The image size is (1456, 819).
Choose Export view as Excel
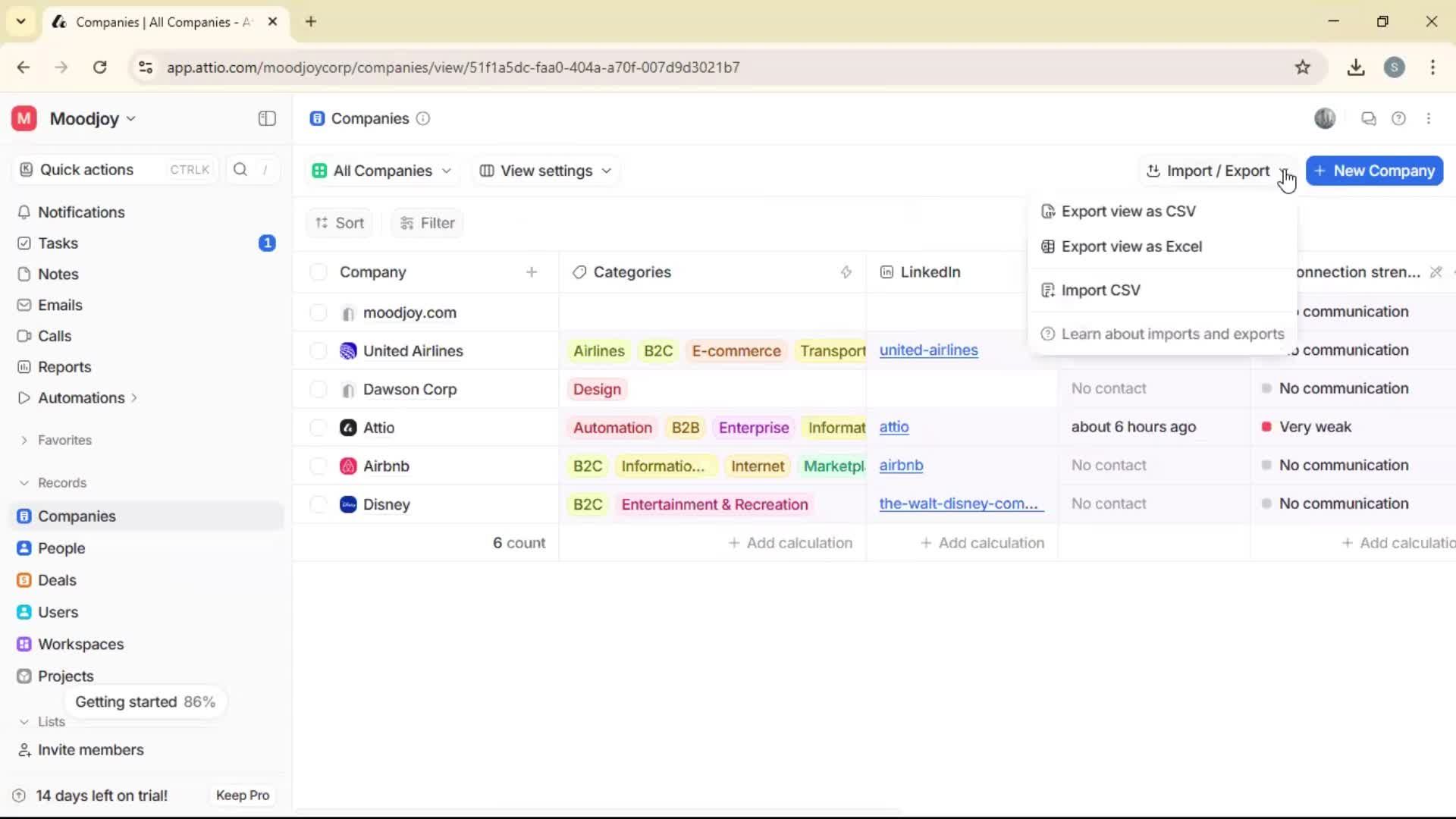[x=1131, y=246]
